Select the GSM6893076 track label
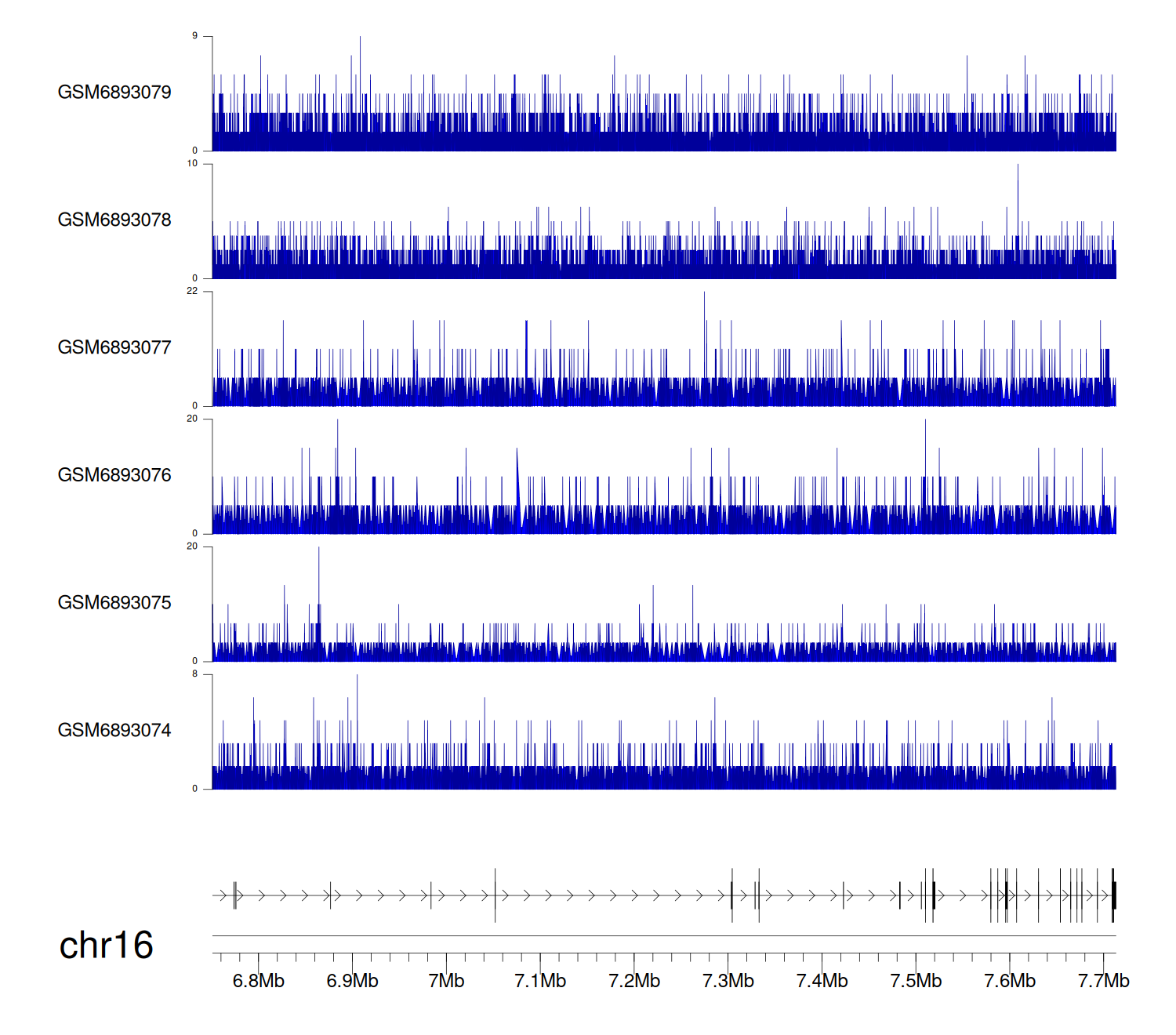This screenshot has width=1176, height=1035. [114, 475]
